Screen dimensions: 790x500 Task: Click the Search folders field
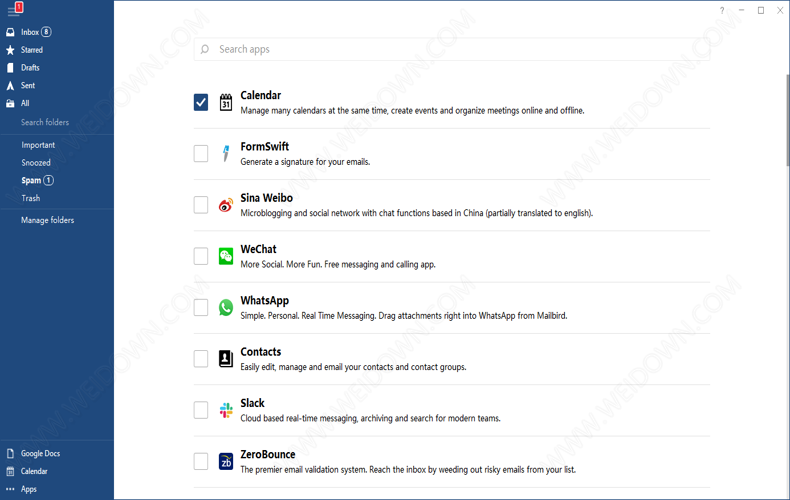click(x=45, y=122)
